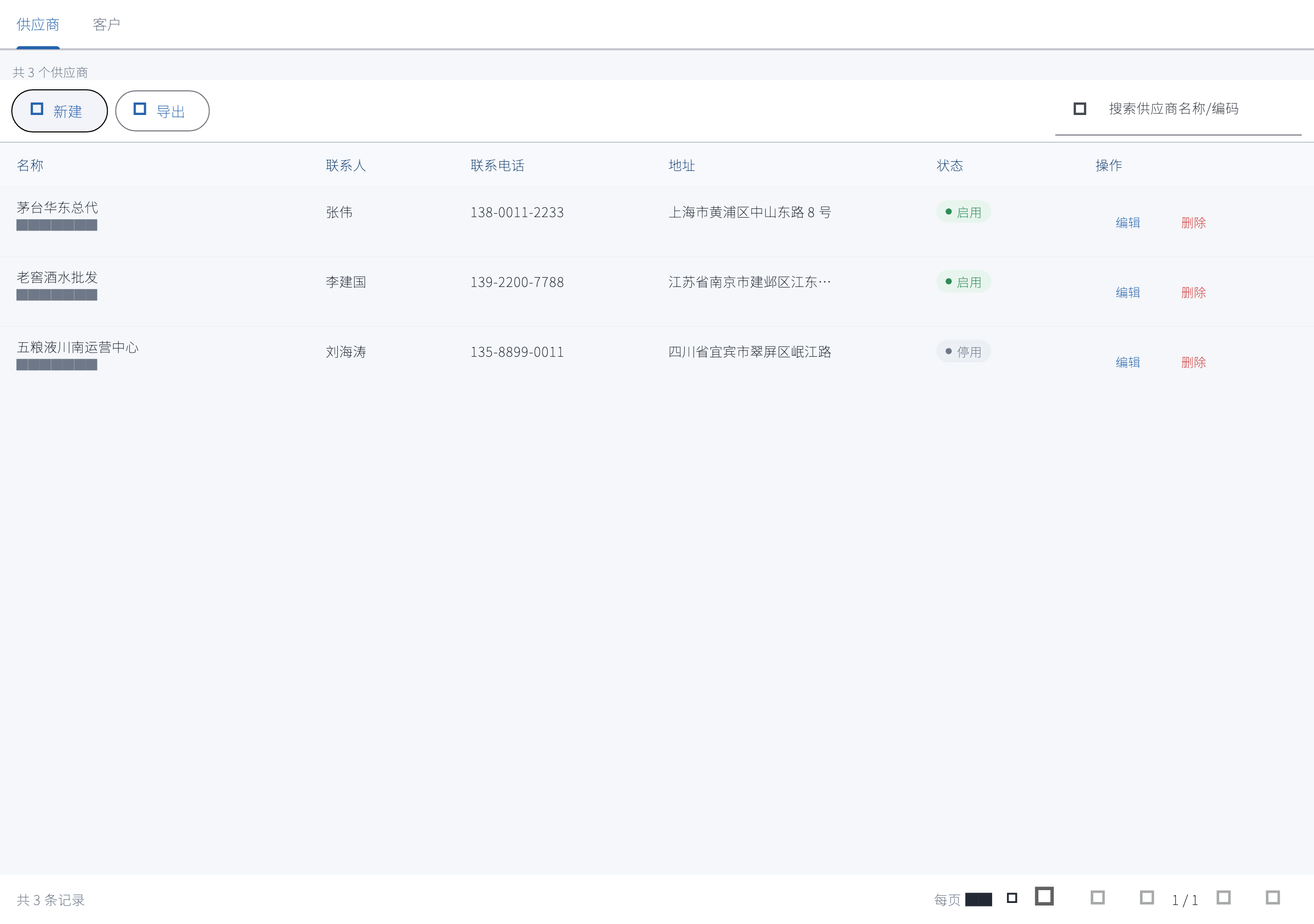Click the contact name 张伟
This screenshot has width=1314, height=924.
click(339, 213)
